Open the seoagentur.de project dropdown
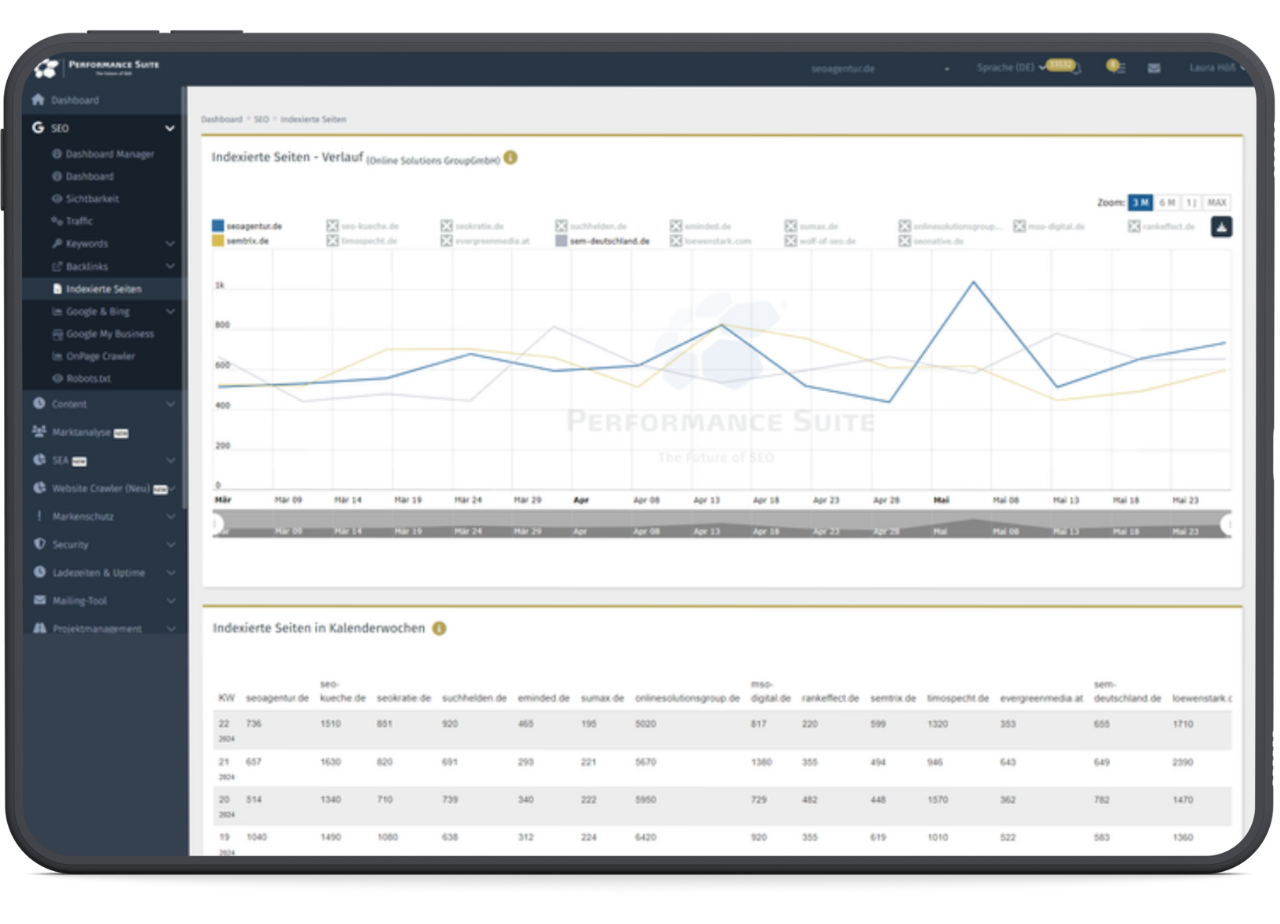The height and width of the screenshot is (924, 1280). [880, 69]
